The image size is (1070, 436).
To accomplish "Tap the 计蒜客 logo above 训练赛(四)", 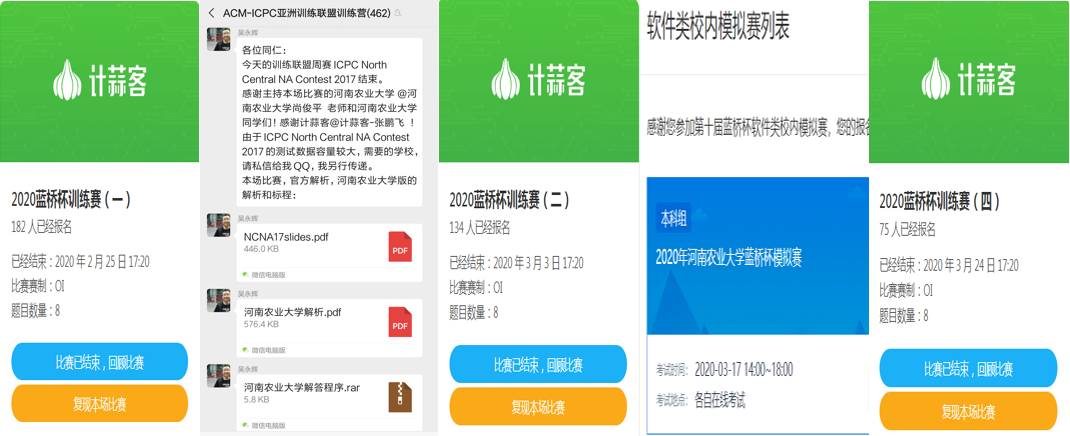I will pos(969,79).
